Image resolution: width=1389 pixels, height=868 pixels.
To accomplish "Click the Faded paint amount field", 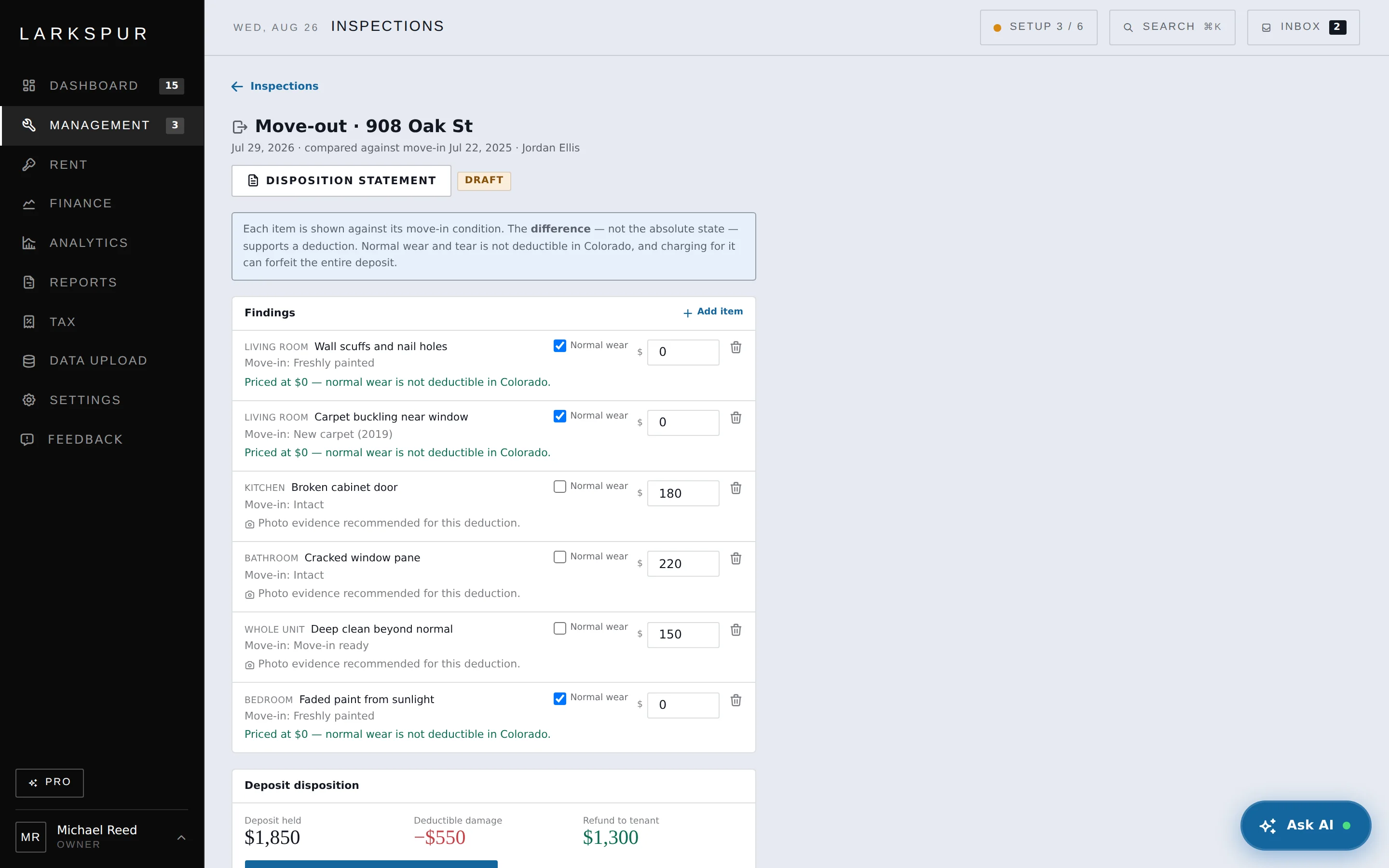I will (x=683, y=705).
